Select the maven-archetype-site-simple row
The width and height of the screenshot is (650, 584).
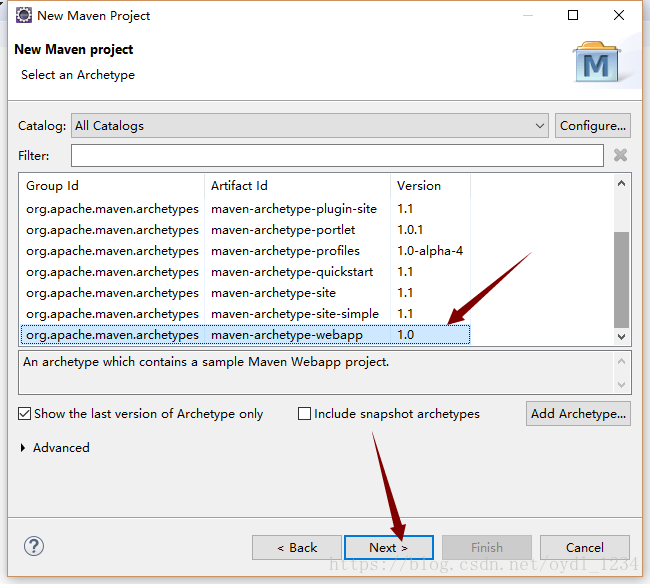[245, 314]
